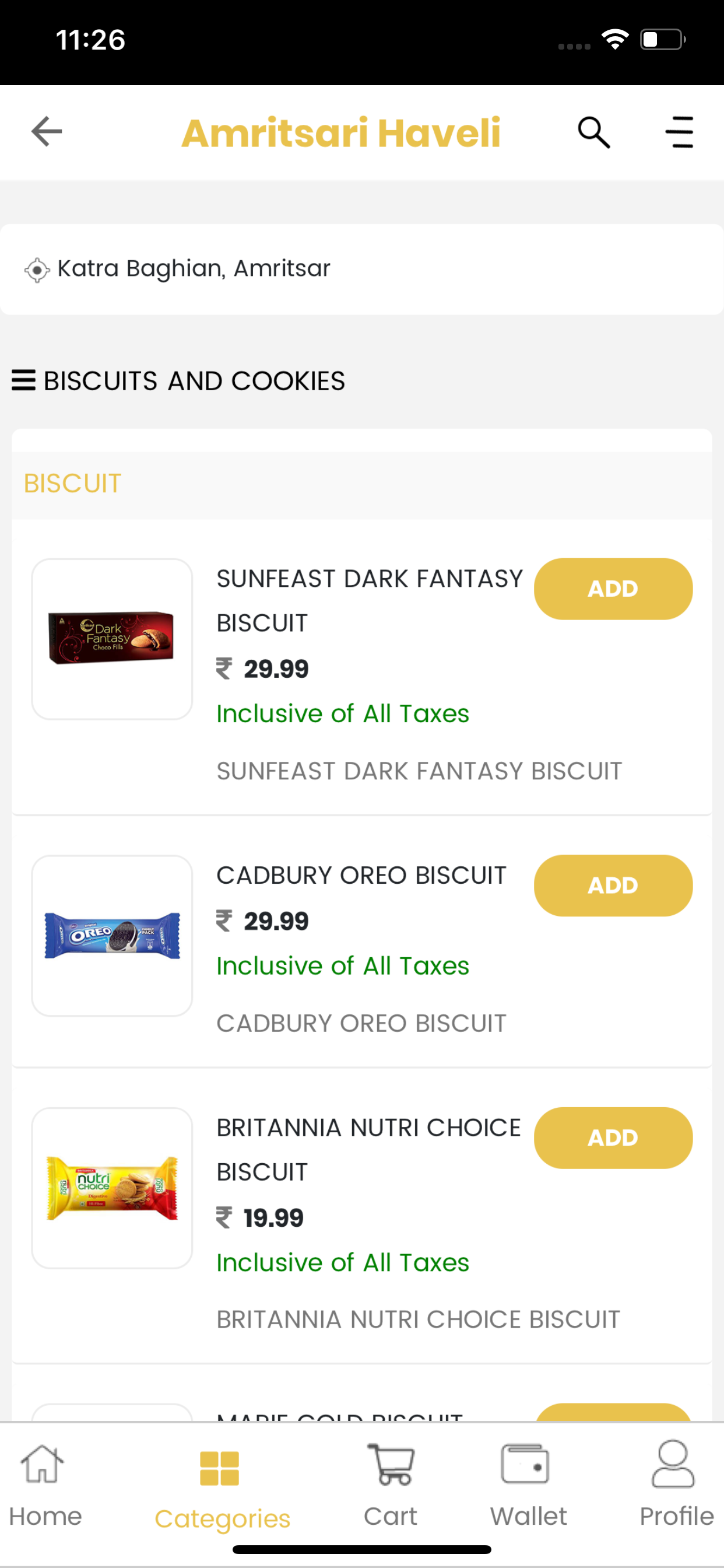
Task: Add Cadbury Oreo Biscuit to cart
Action: pos(613,885)
